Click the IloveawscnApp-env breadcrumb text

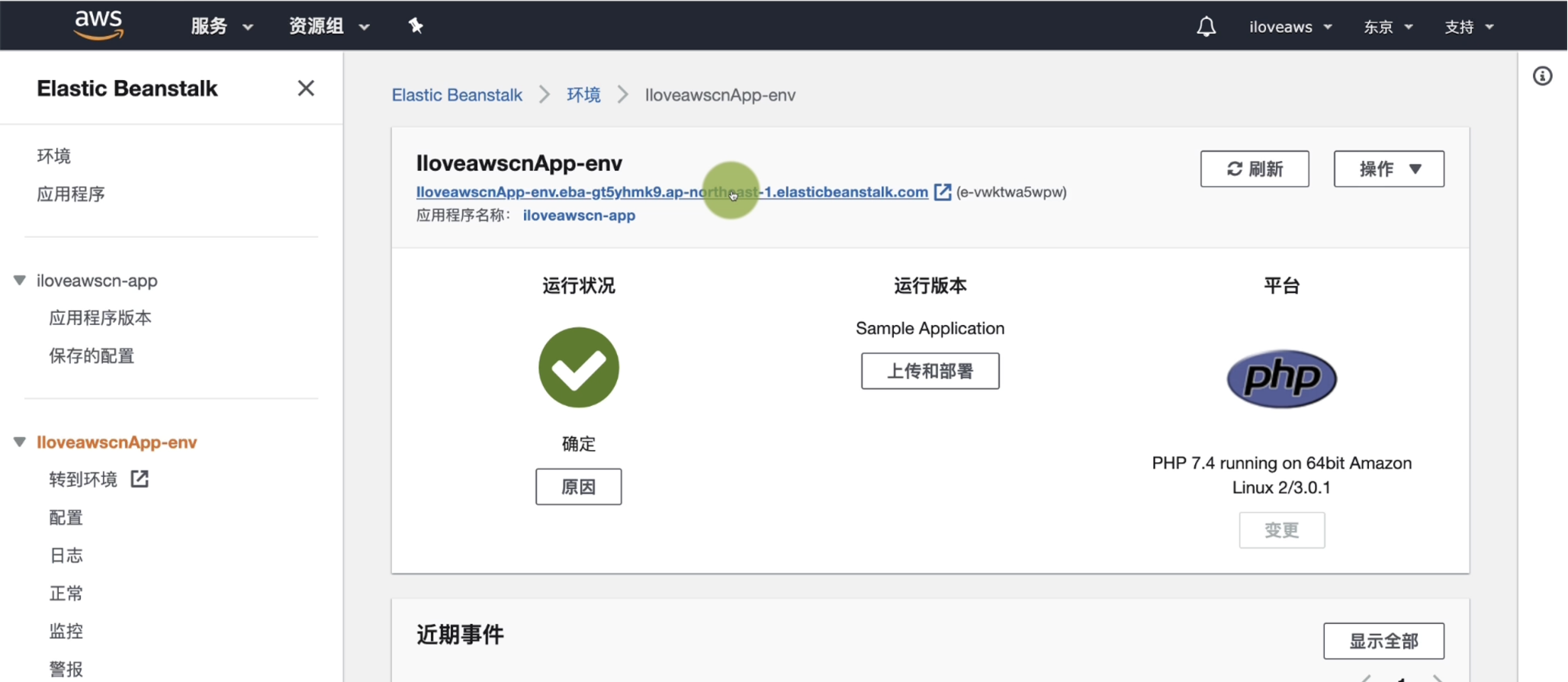pyautogui.click(x=720, y=95)
